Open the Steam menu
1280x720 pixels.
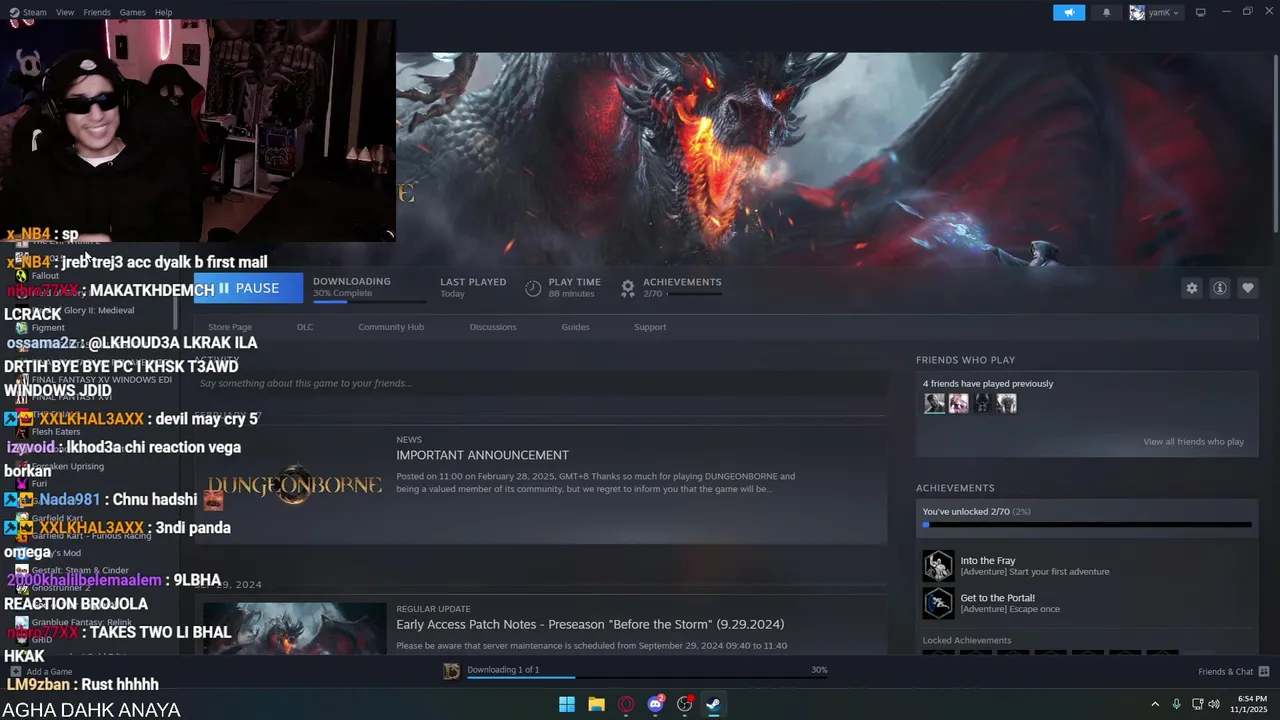(35, 12)
